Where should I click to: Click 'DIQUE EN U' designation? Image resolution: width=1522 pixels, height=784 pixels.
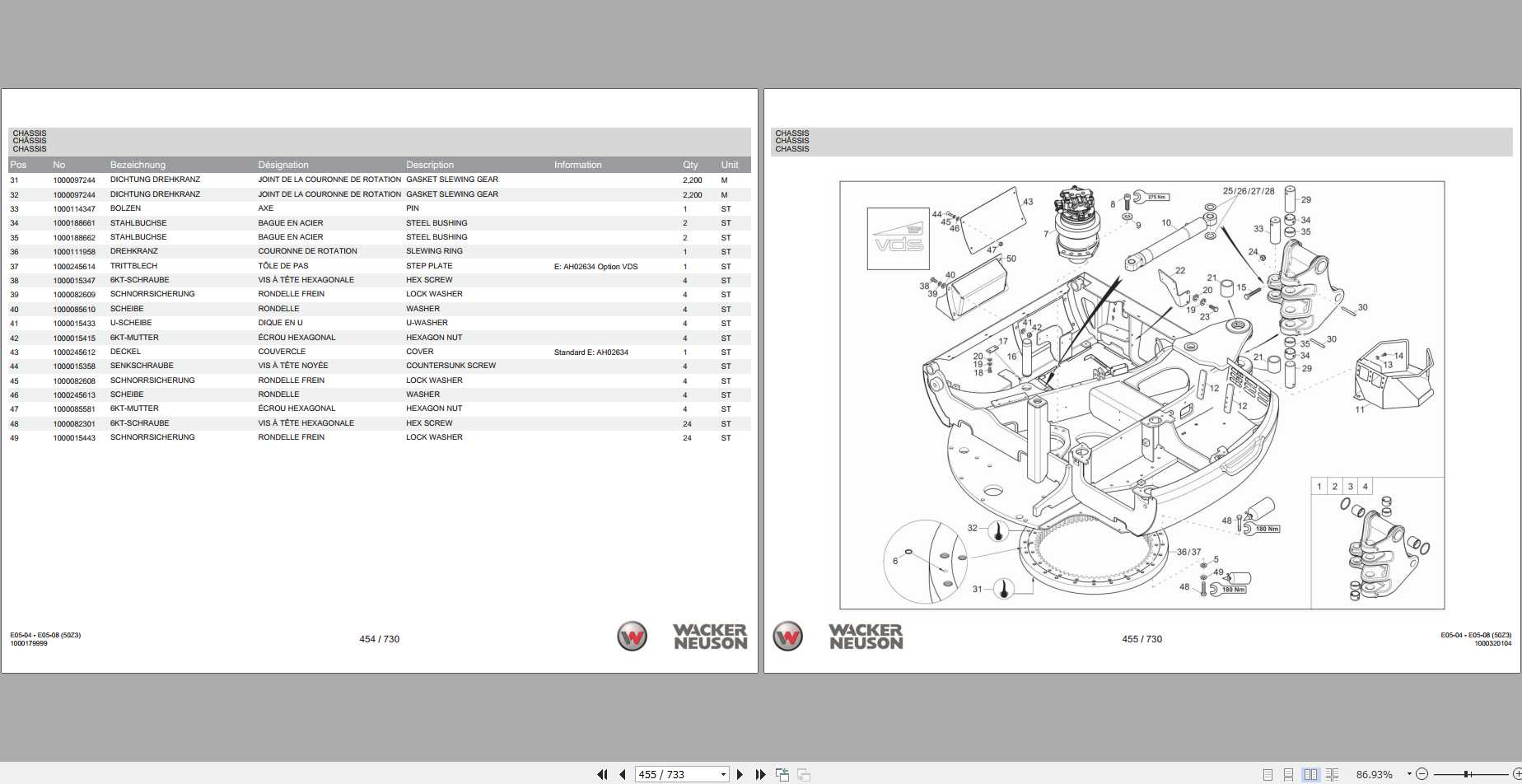click(x=280, y=323)
